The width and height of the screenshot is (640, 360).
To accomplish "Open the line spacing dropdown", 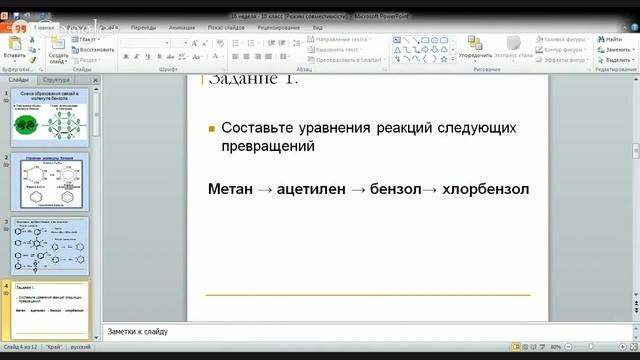I will coord(298,43).
